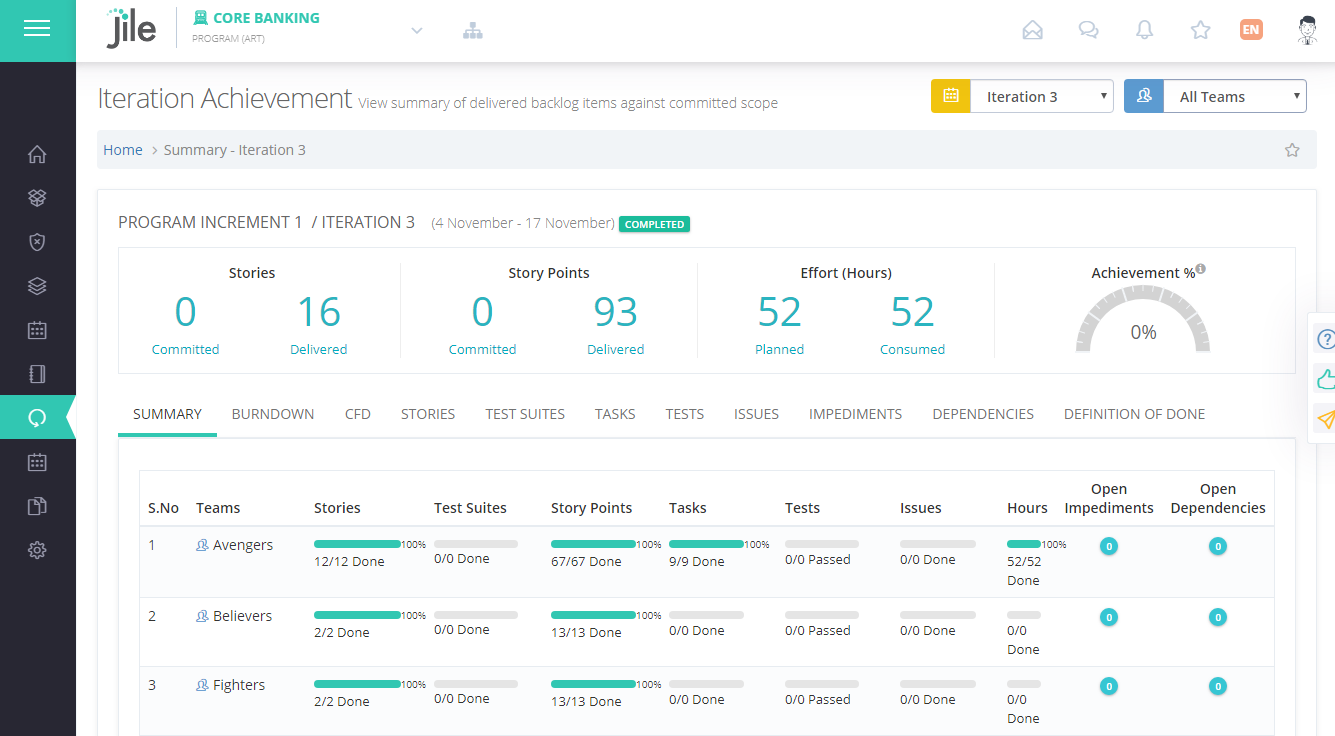This screenshot has width=1335, height=736.
Task: Open the hamburger menu in sidebar
Action: (37, 29)
